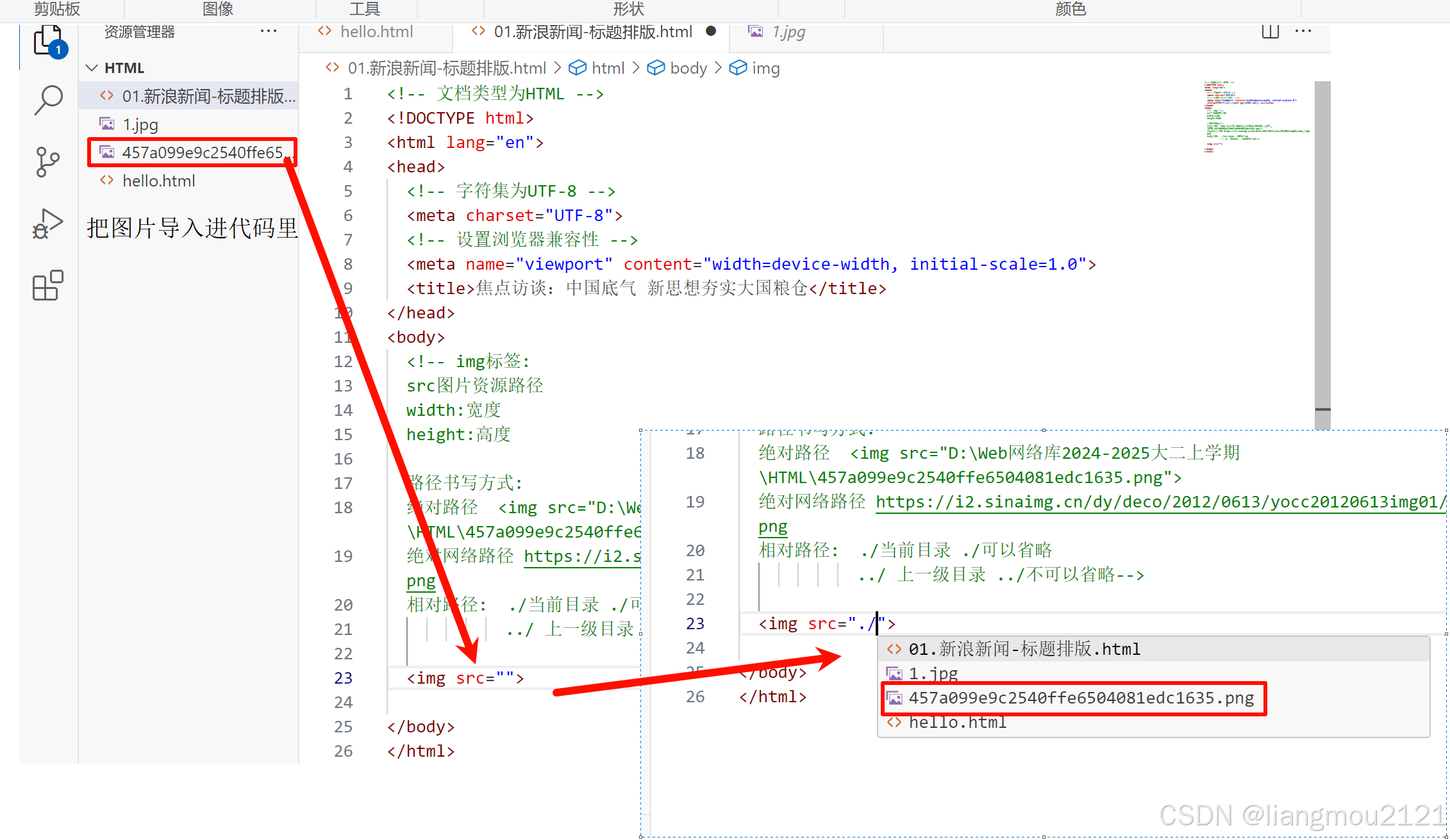This screenshot has height=840, width=1450.
Task: Switch to the hello.html tab
Action: pyautogui.click(x=376, y=31)
